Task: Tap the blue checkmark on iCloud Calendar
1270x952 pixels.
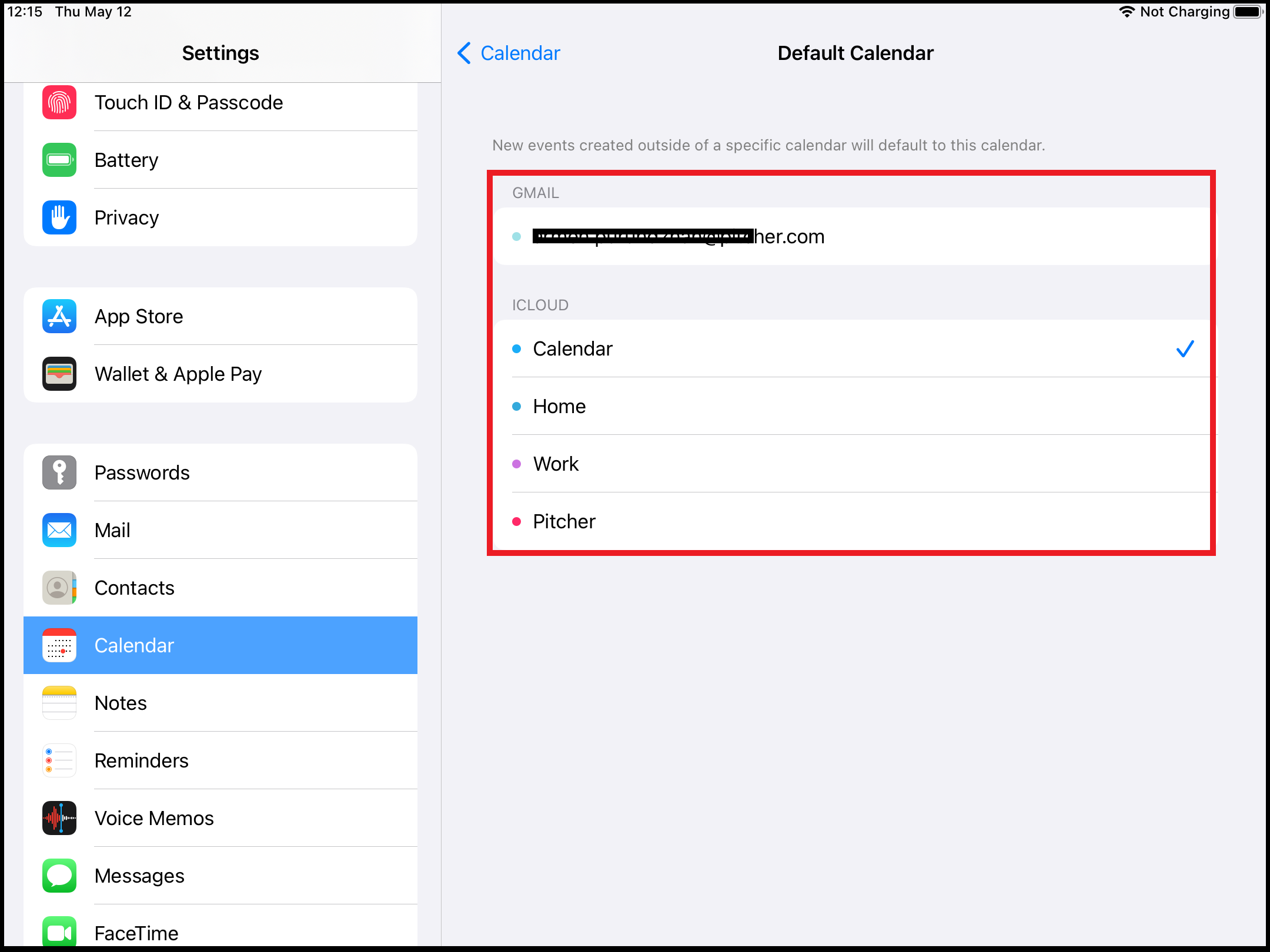Action: click(1185, 349)
